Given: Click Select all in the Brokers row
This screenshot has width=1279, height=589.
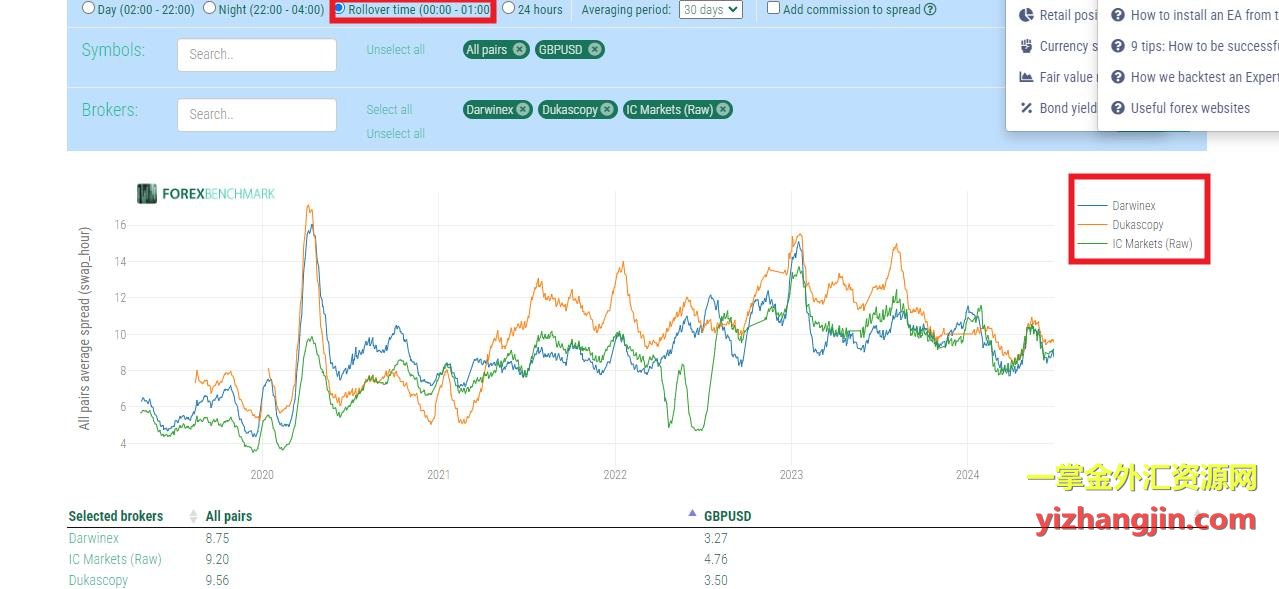Looking at the screenshot, I should coord(389,110).
